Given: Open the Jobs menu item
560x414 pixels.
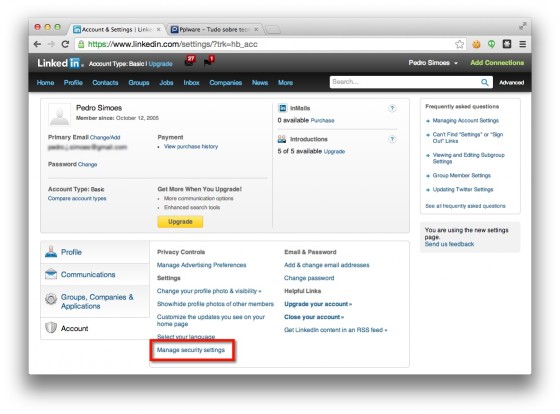Looking at the screenshot, I should [166, 83].
